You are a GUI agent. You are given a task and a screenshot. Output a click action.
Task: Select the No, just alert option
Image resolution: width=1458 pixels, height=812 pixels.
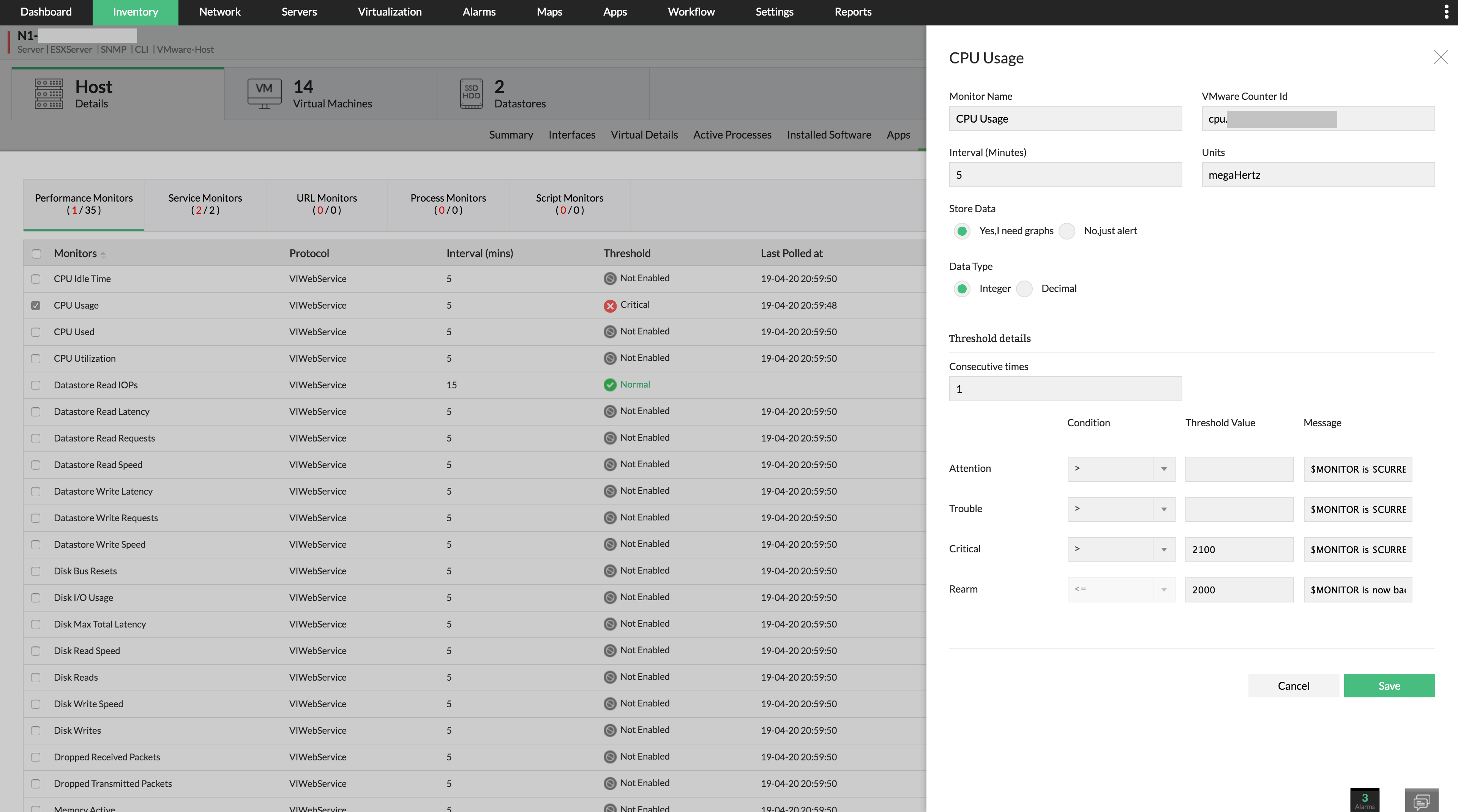[1067, 231]
